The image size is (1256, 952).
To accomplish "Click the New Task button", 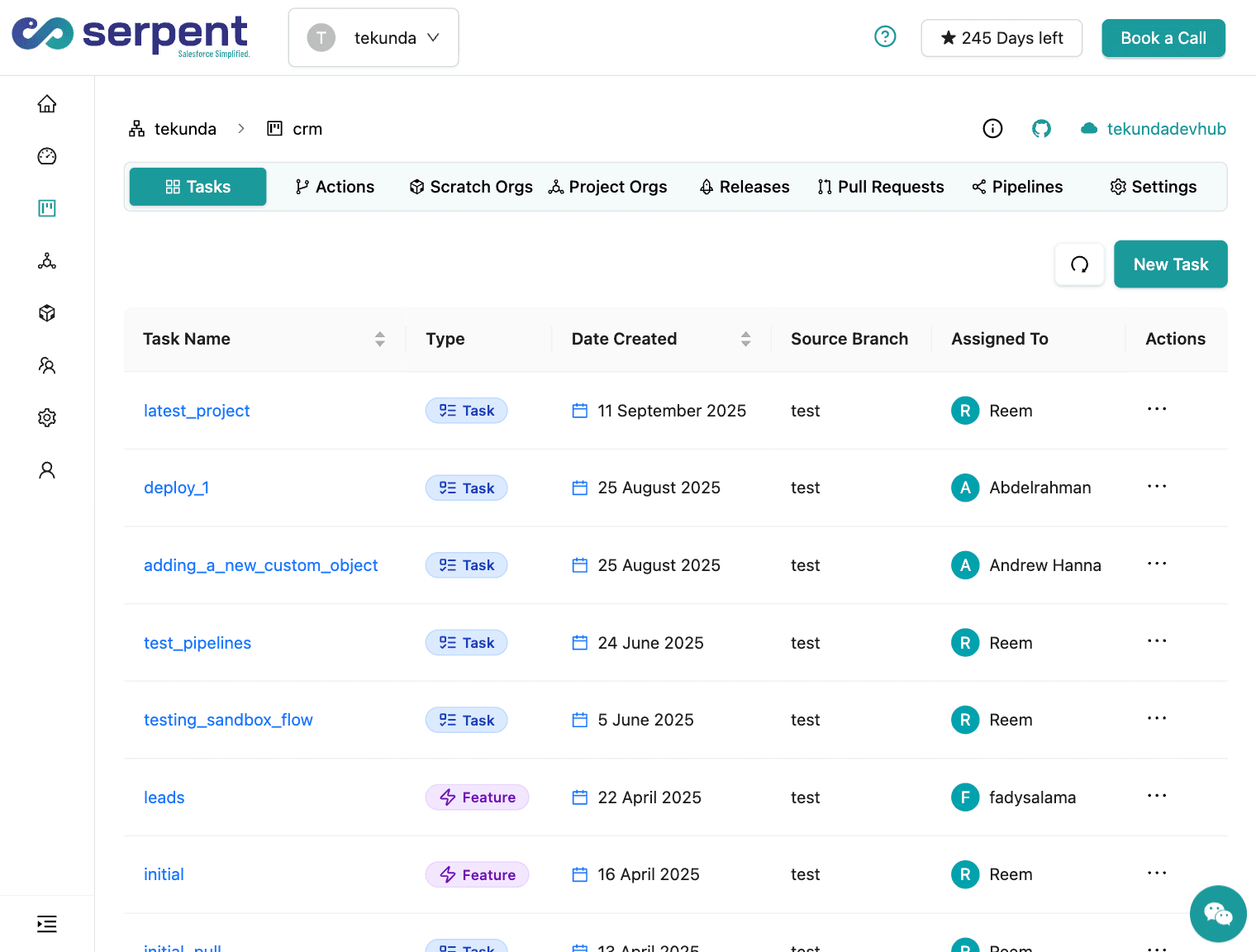I will [x=1170, y=264].
